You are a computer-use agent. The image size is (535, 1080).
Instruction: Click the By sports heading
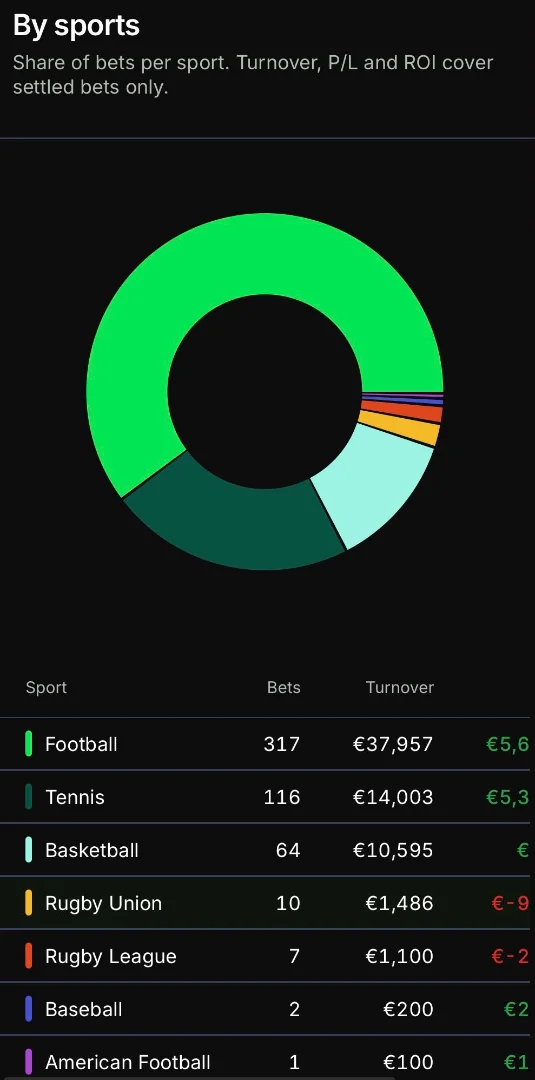click(76, 25)
